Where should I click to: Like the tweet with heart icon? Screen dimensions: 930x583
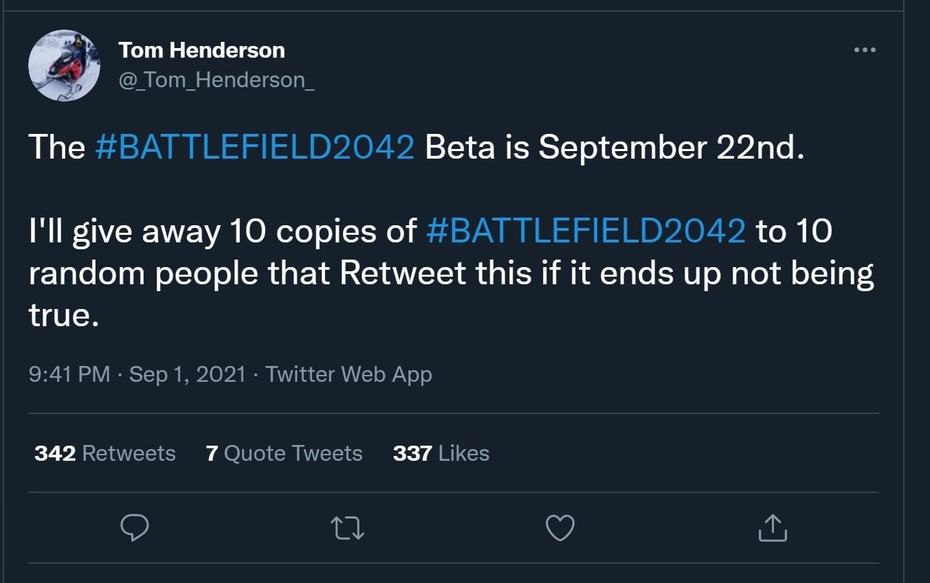point(561,528)
